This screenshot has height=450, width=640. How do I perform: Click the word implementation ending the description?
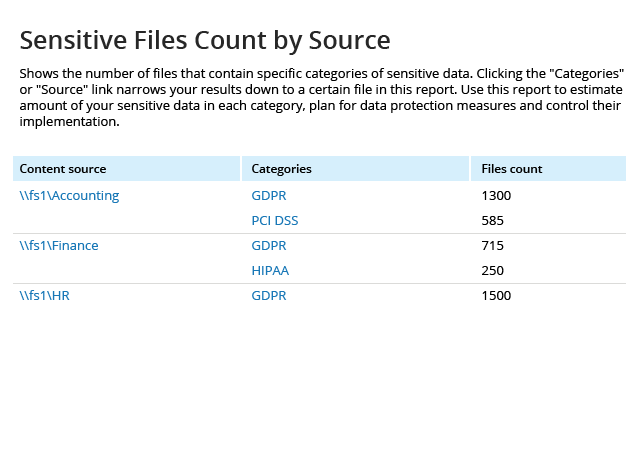point(69,121)
